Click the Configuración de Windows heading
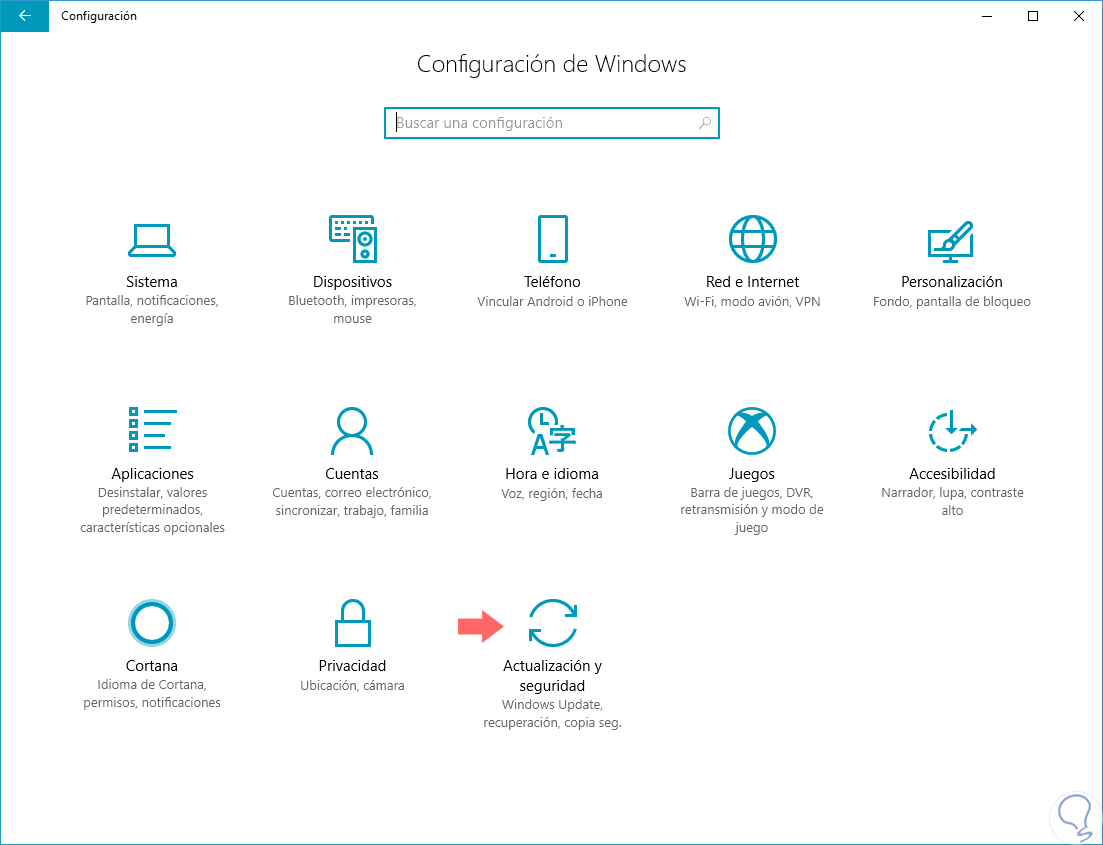The width and height of the screenshot is (1103, 845). [x=552, y=64]
